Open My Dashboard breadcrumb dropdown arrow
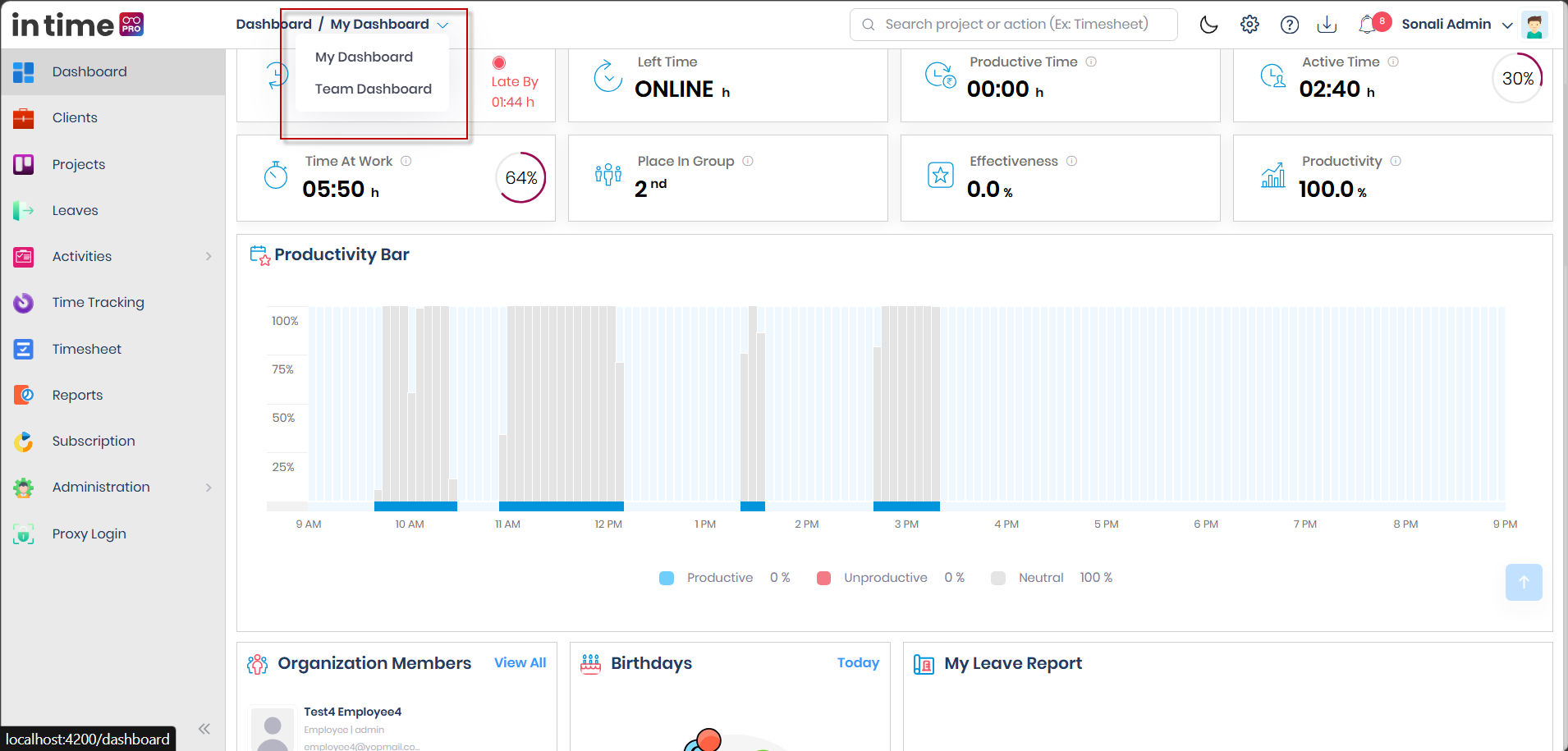The height and width of the screenshot is (751, 1568). click(x=442, y=25)
